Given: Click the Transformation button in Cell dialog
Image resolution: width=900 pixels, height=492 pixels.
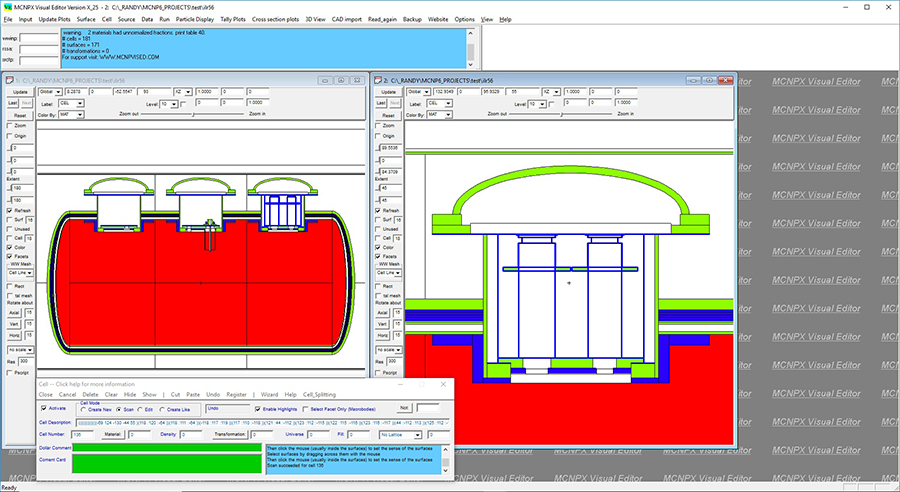Looking at the screenshot, I should click(230, 435).
